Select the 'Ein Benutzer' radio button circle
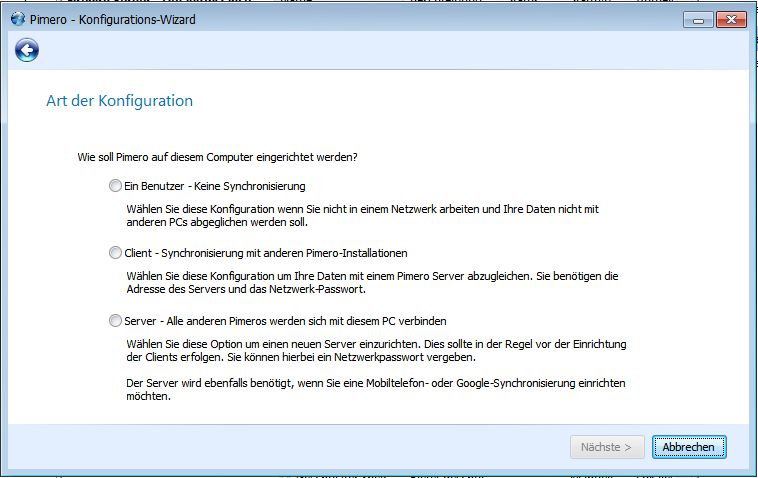 click(x=115, y=186)
